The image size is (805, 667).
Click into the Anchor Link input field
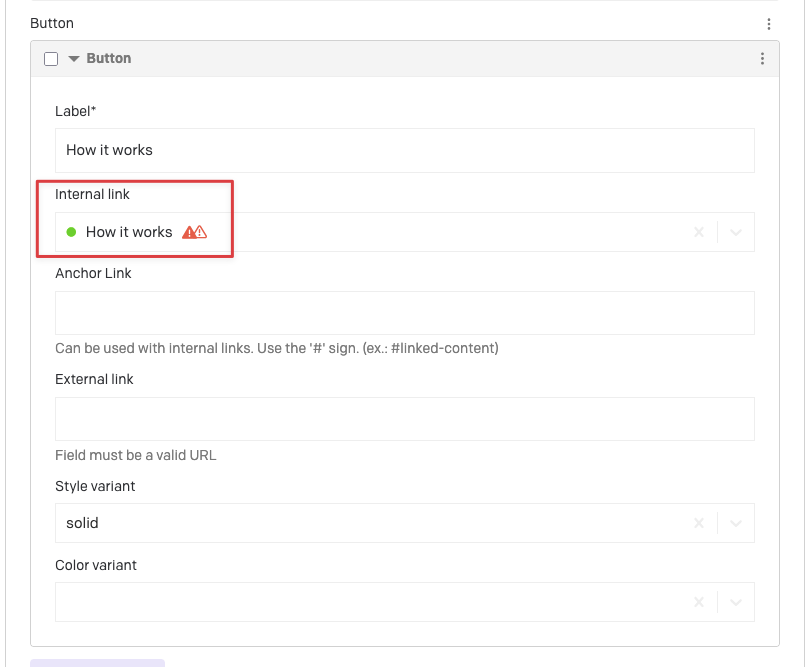(x=404, y=313)
